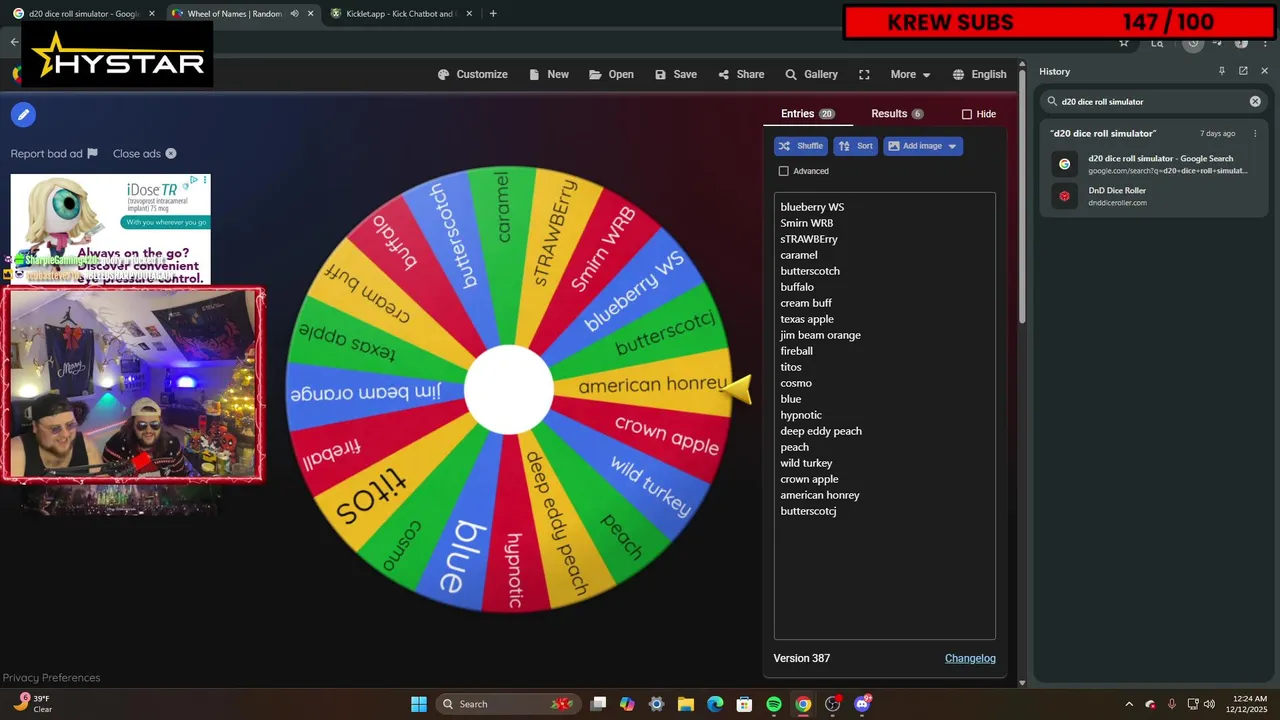
Task: Spin the wheel via the center circle
Action: pyautogui.click(x=509, y=390)
